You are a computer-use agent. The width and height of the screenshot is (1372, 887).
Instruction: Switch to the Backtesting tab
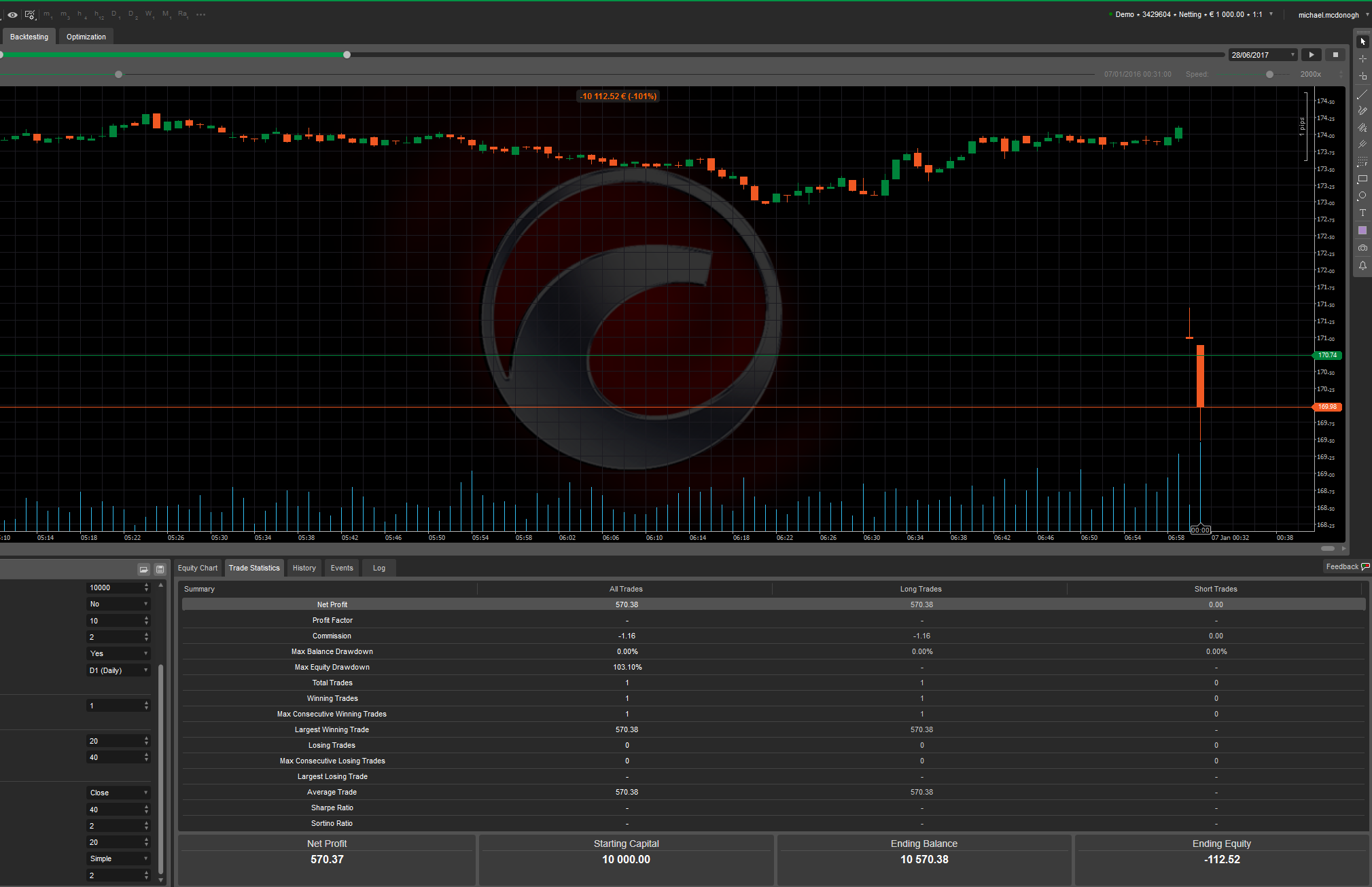(x=29, y=37)
